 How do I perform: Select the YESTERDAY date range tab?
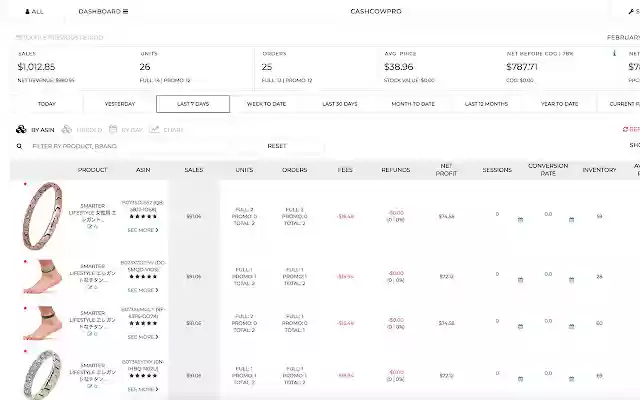[x=120, y=104]
